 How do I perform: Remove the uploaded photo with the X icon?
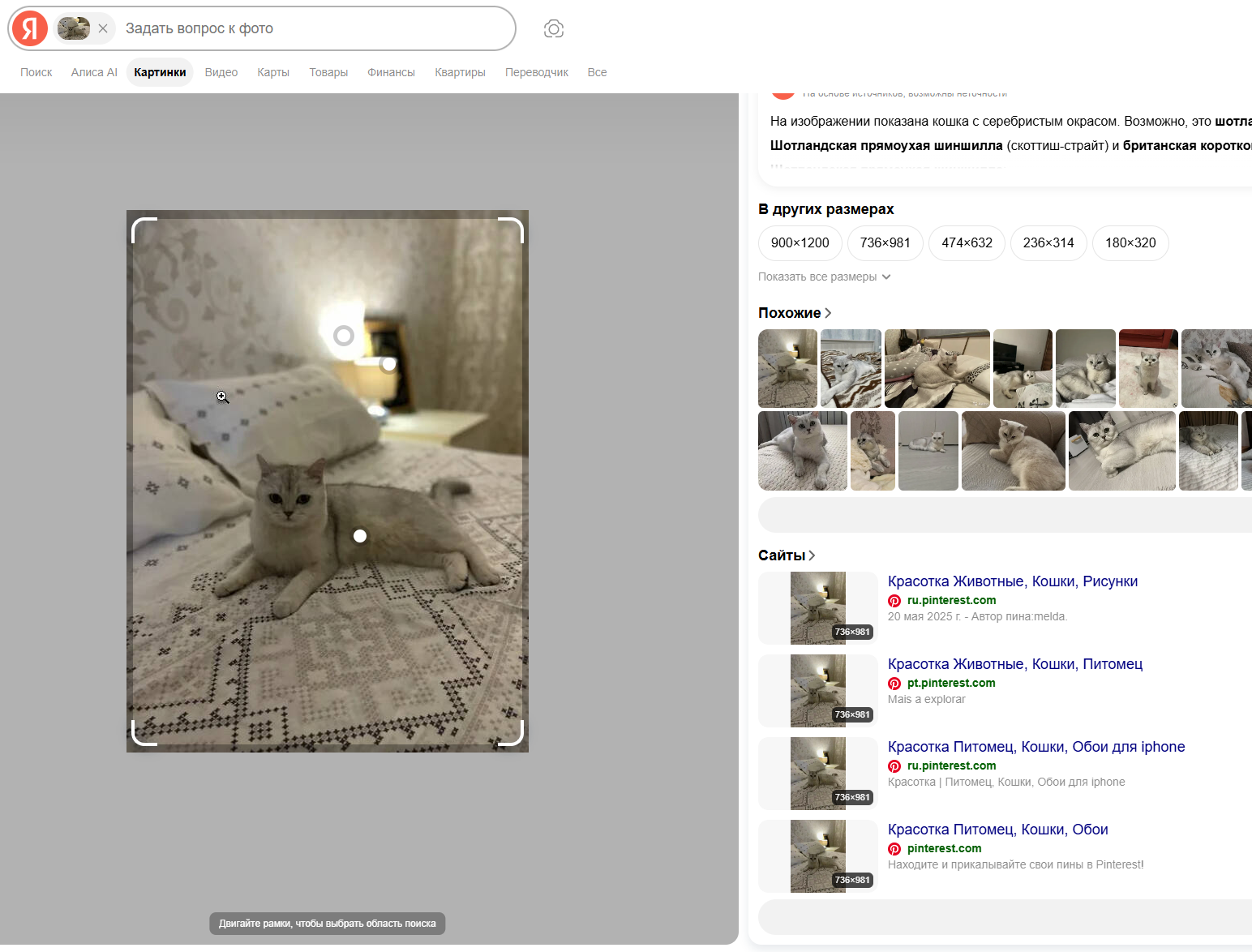coord(103,28)
